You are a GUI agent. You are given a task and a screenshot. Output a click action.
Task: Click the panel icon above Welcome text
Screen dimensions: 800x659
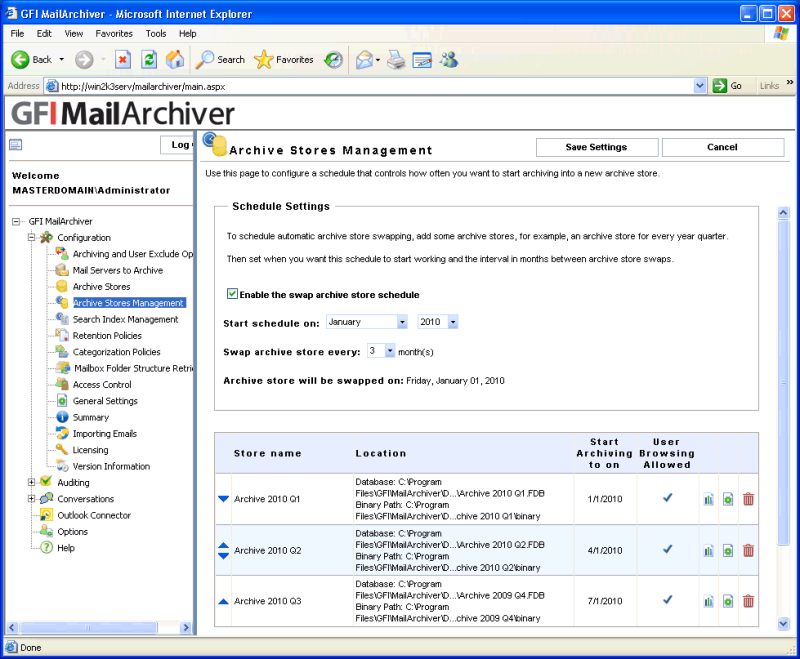[x=16, y=145]
